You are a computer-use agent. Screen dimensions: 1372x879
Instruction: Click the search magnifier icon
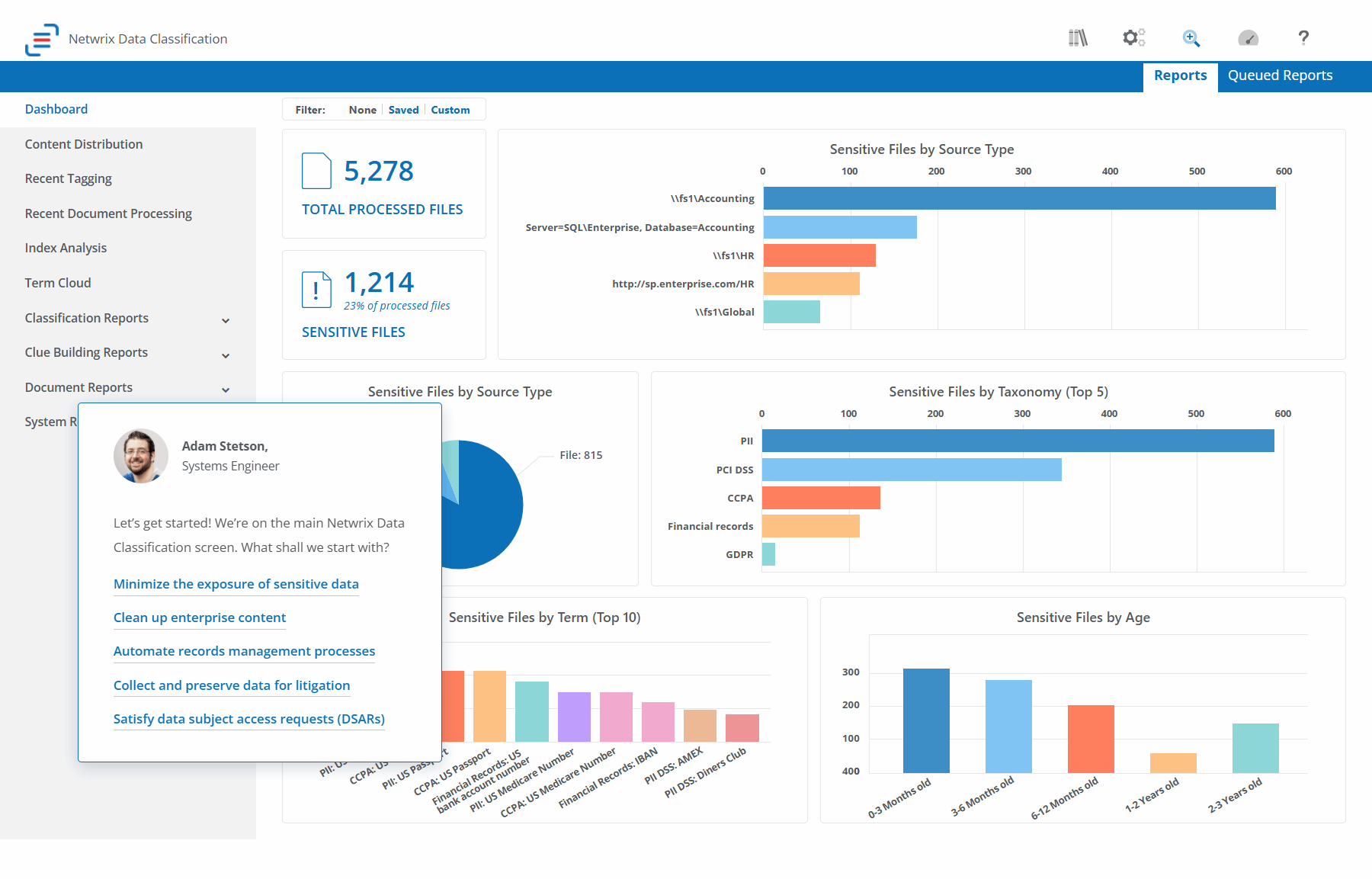click(x=1191, y=38)
